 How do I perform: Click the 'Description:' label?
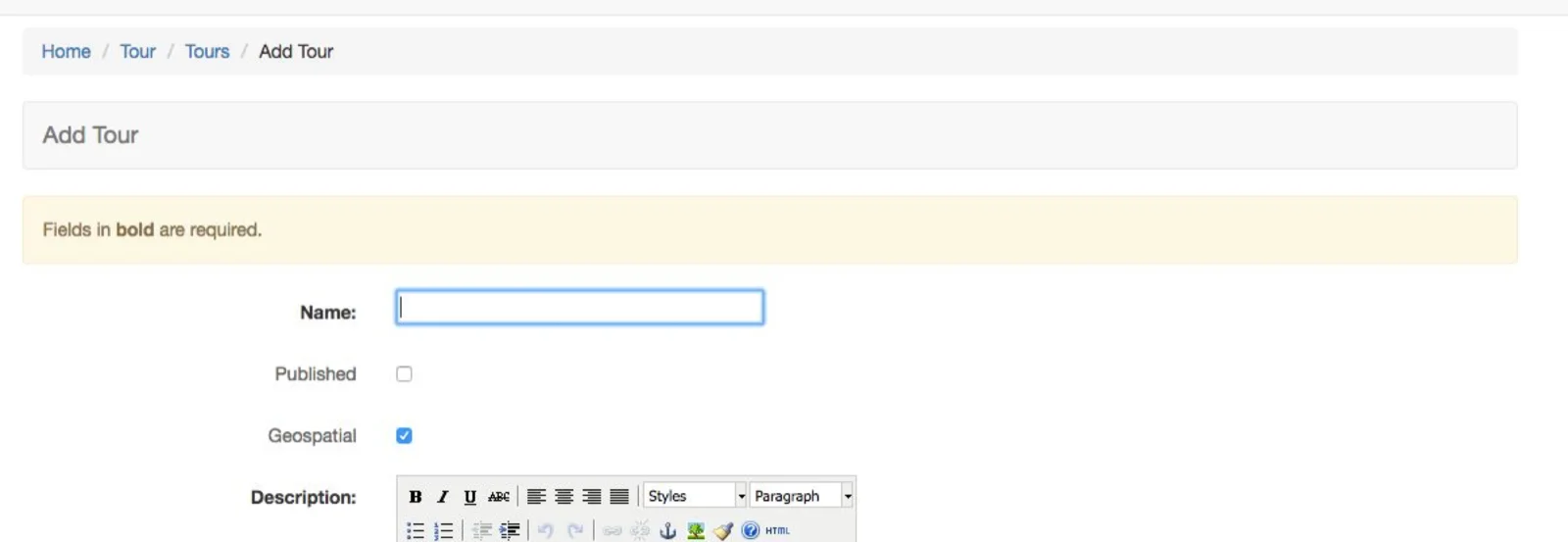pyautogui.click(x=304, y=497)
